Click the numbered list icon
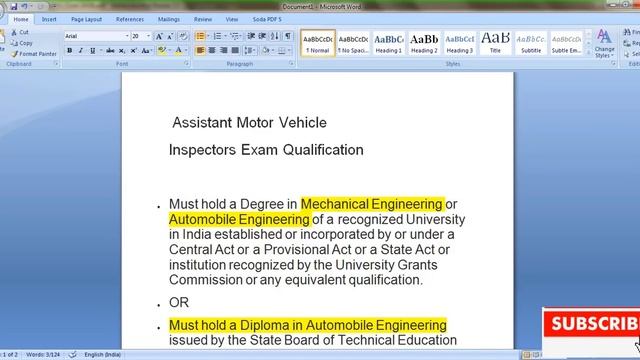 click(217, 36)
